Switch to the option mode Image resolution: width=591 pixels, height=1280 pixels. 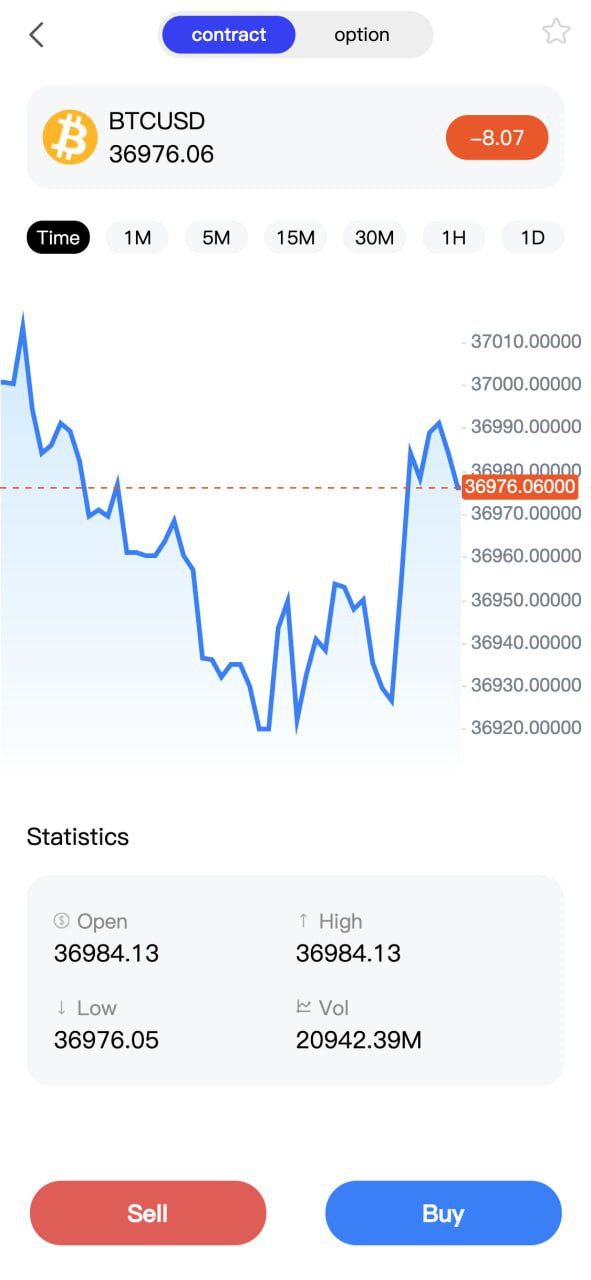(362, 35)
